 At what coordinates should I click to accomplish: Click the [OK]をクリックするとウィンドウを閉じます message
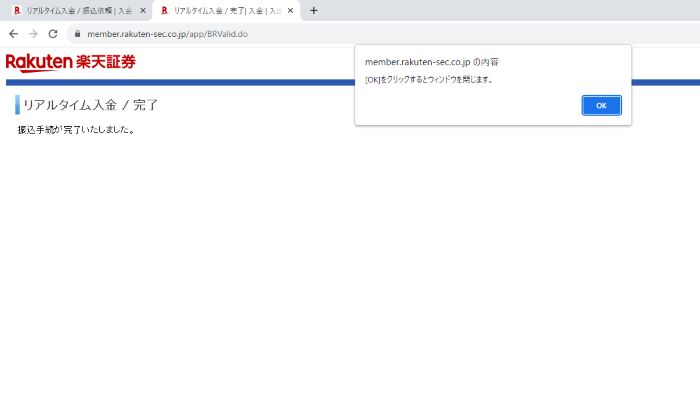[429, 79]
